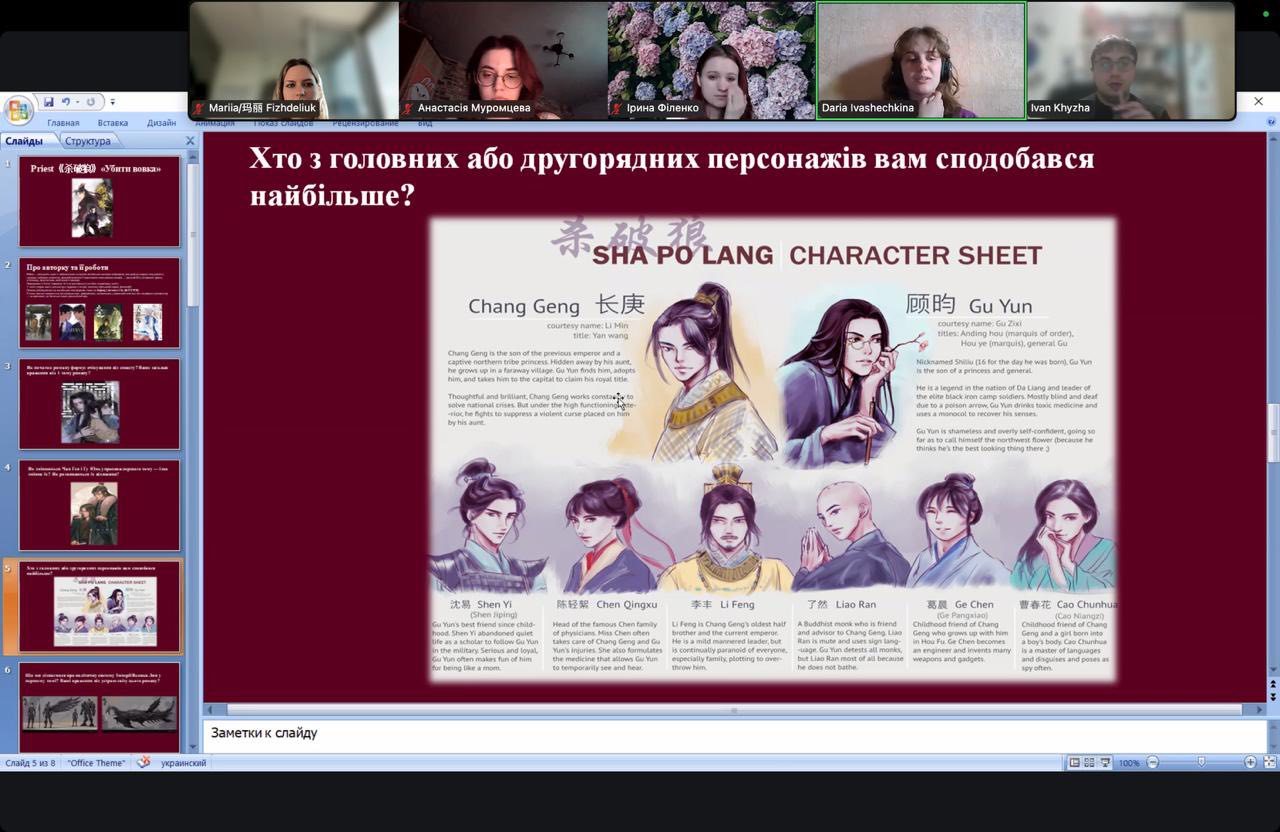Go to previous slide double-arrow button
Screen dimensions: 1280x832
1273,685
